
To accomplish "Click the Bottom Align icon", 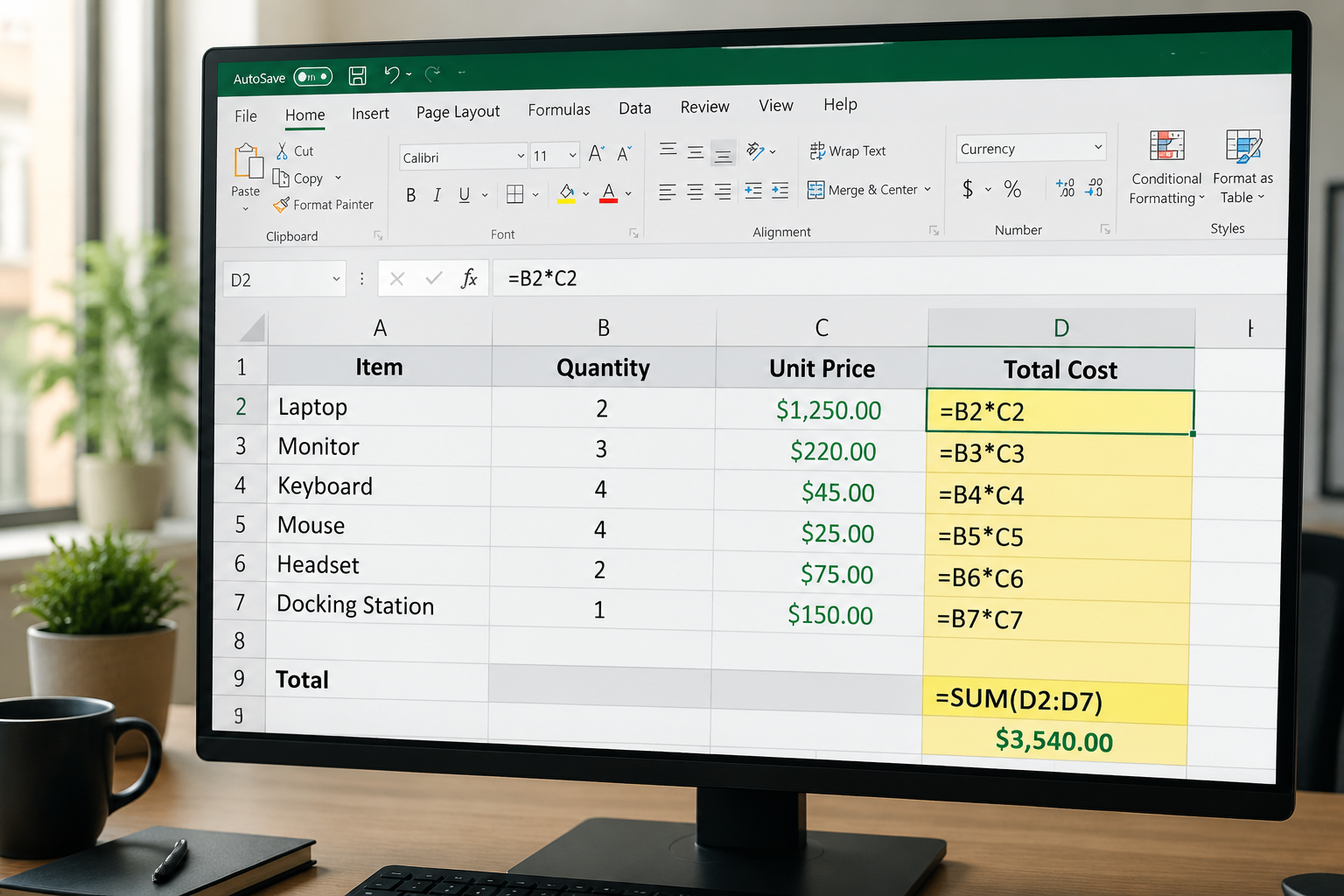I will 723,153.
